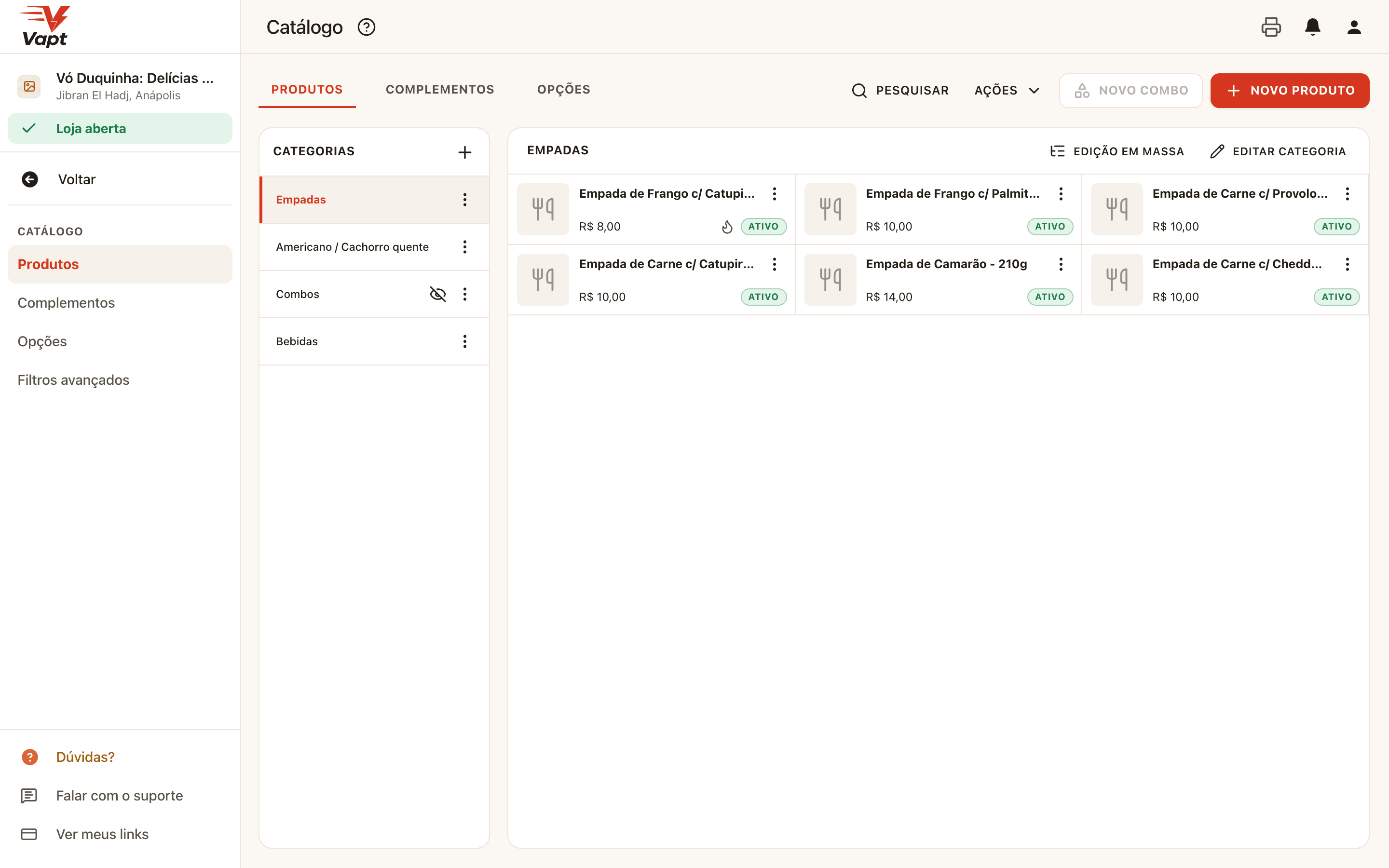Viewport: 1389px width, 868px height.
Task: Click PESQUISAR to search products
Action: pos(900,90)
